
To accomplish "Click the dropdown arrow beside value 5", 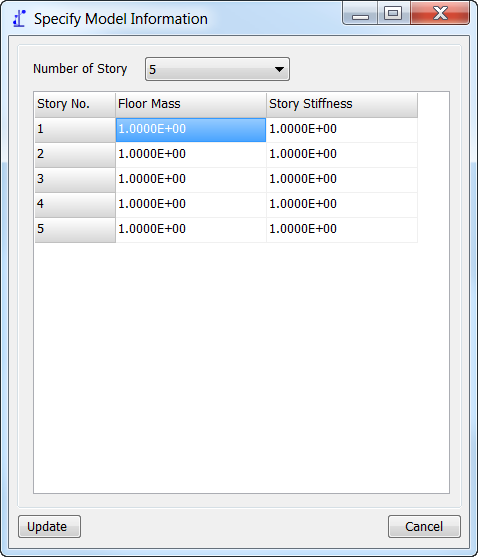I will coord(279,69).
